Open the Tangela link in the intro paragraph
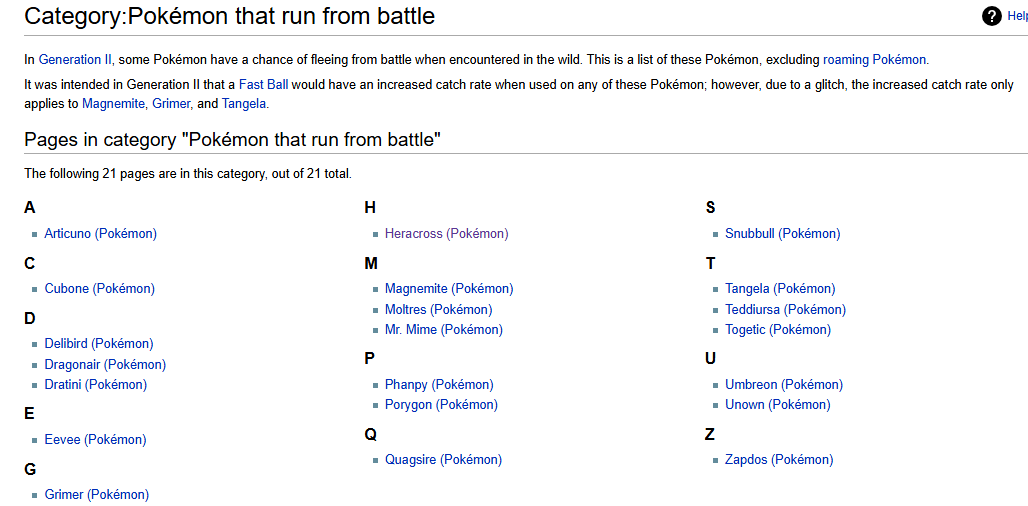This screenshot has width=1028, height=506. (244, 104)
